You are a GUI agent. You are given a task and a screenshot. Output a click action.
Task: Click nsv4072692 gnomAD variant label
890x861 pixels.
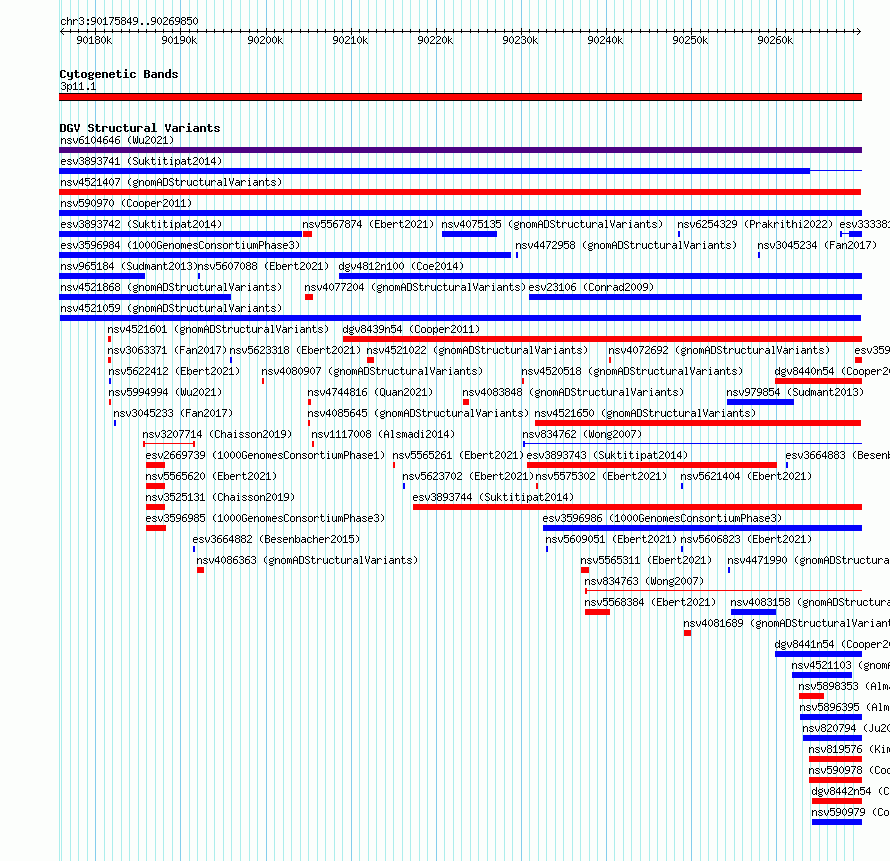[x=719, y=350]
